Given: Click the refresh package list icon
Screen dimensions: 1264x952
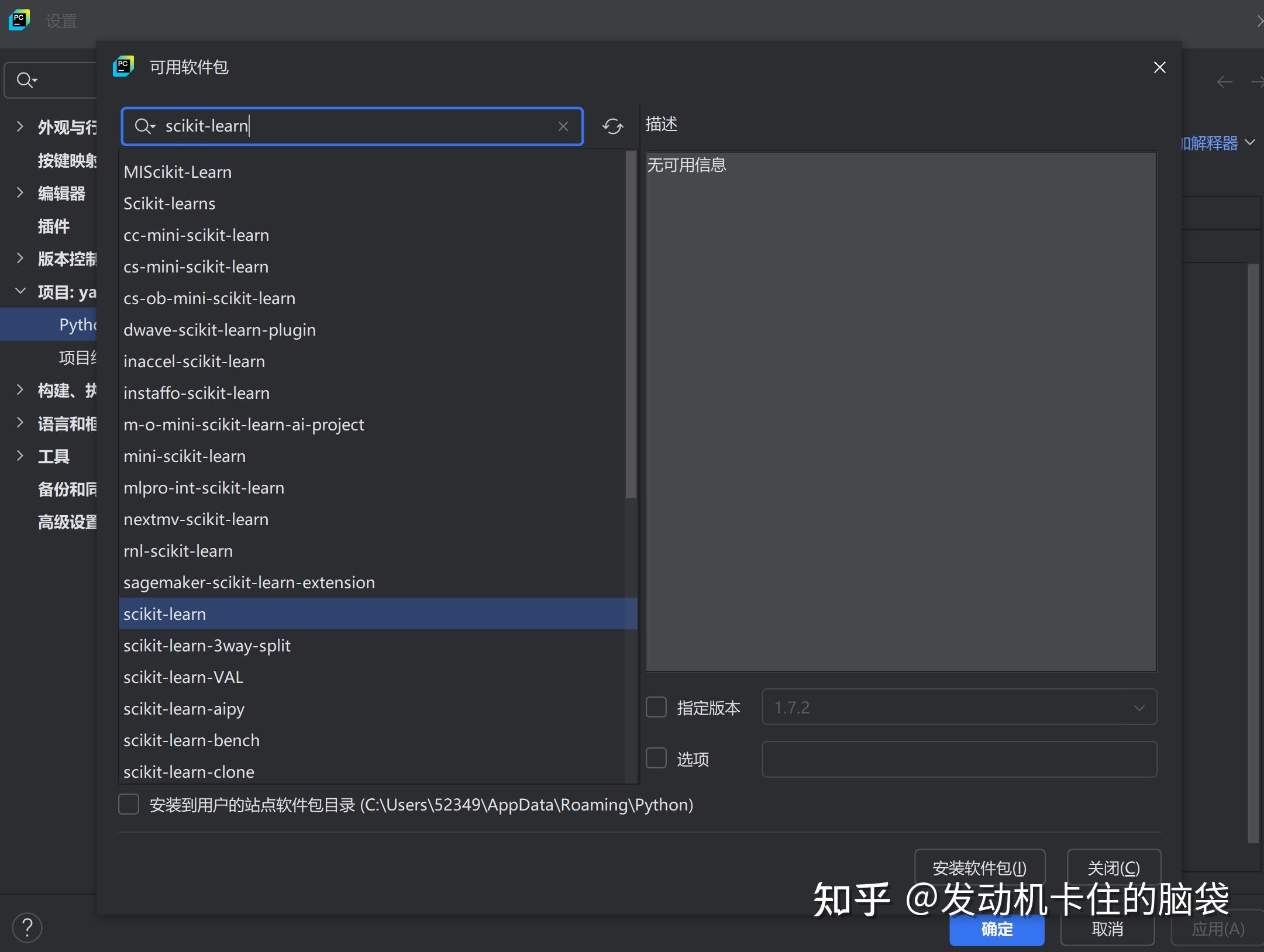Looking at the screenshot, I should (x=612, y=126).
